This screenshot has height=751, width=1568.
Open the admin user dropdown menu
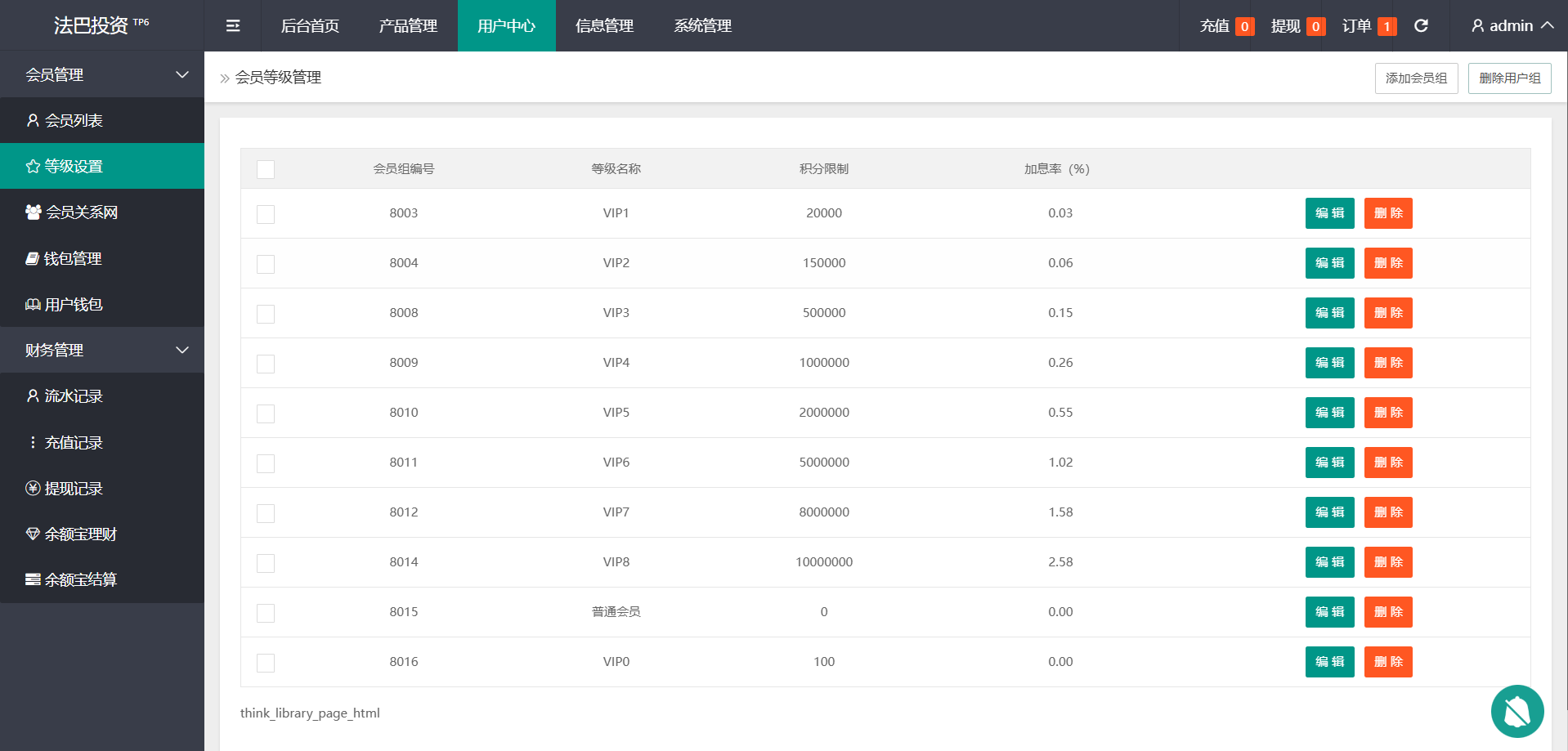point(1512,26)
